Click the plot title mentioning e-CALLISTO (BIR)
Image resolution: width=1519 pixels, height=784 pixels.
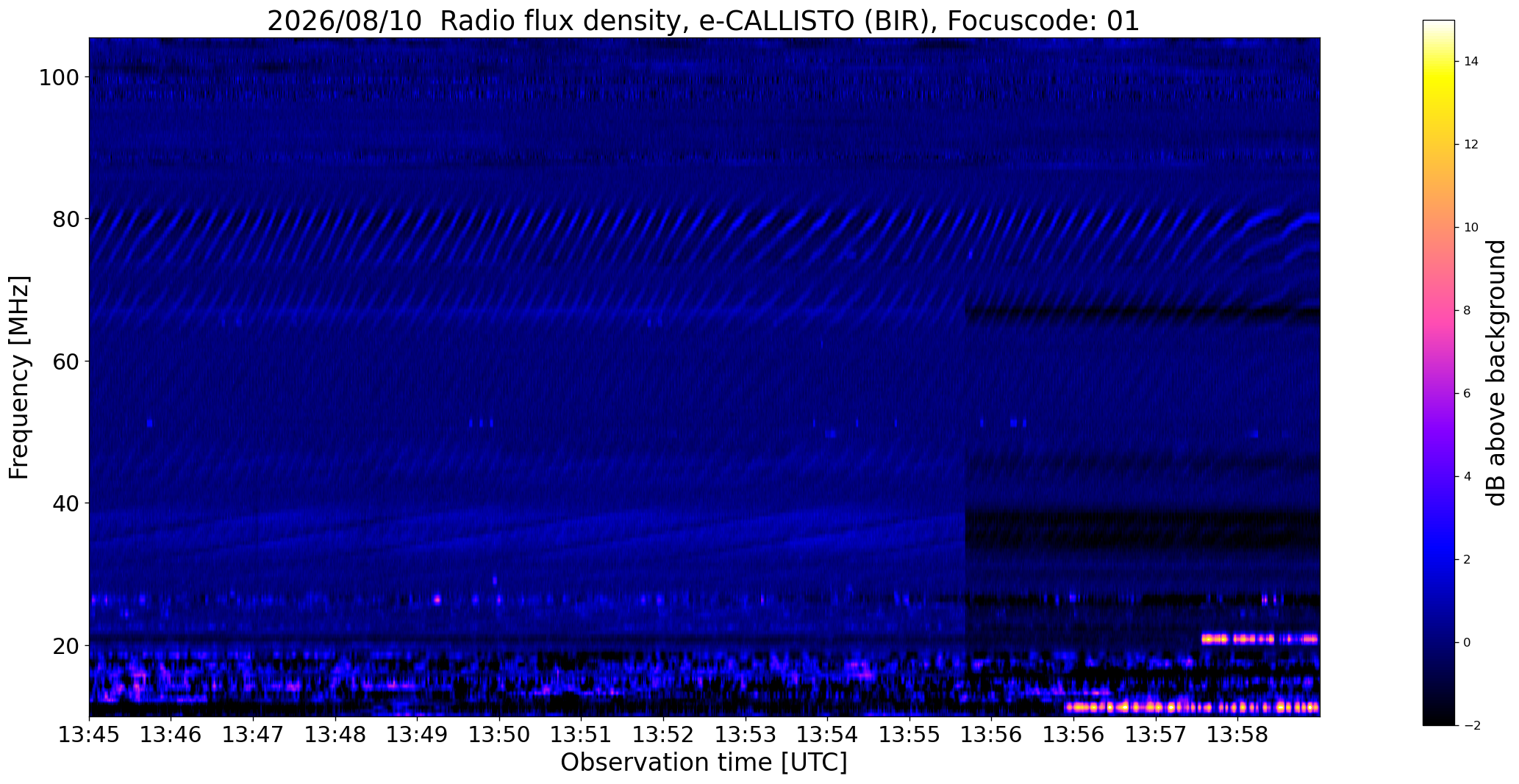click(x=703, y=21)
